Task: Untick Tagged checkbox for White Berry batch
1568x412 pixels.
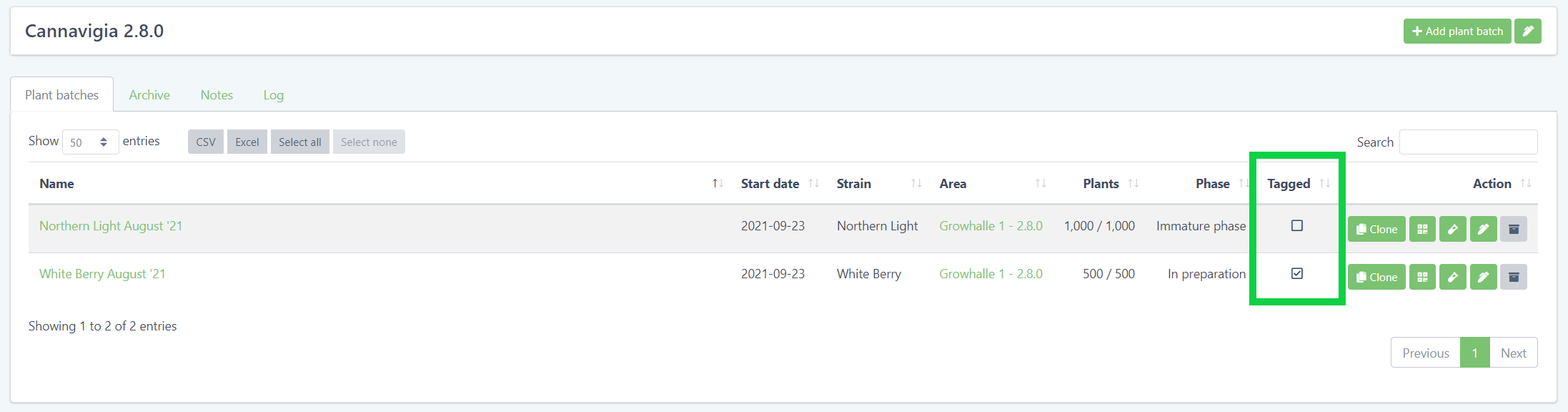Action: pyautogui.click(x=1297, y=274)
